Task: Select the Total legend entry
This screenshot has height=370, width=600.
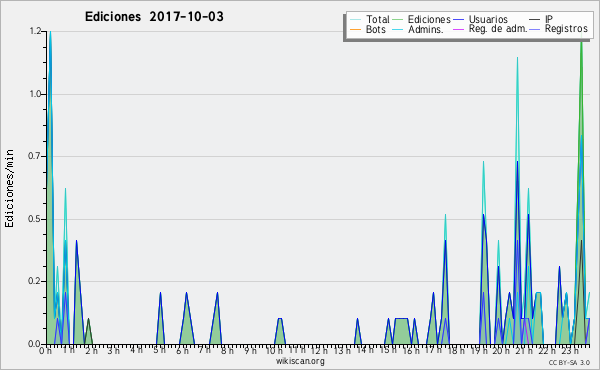Action: click(x=370, y=19)
